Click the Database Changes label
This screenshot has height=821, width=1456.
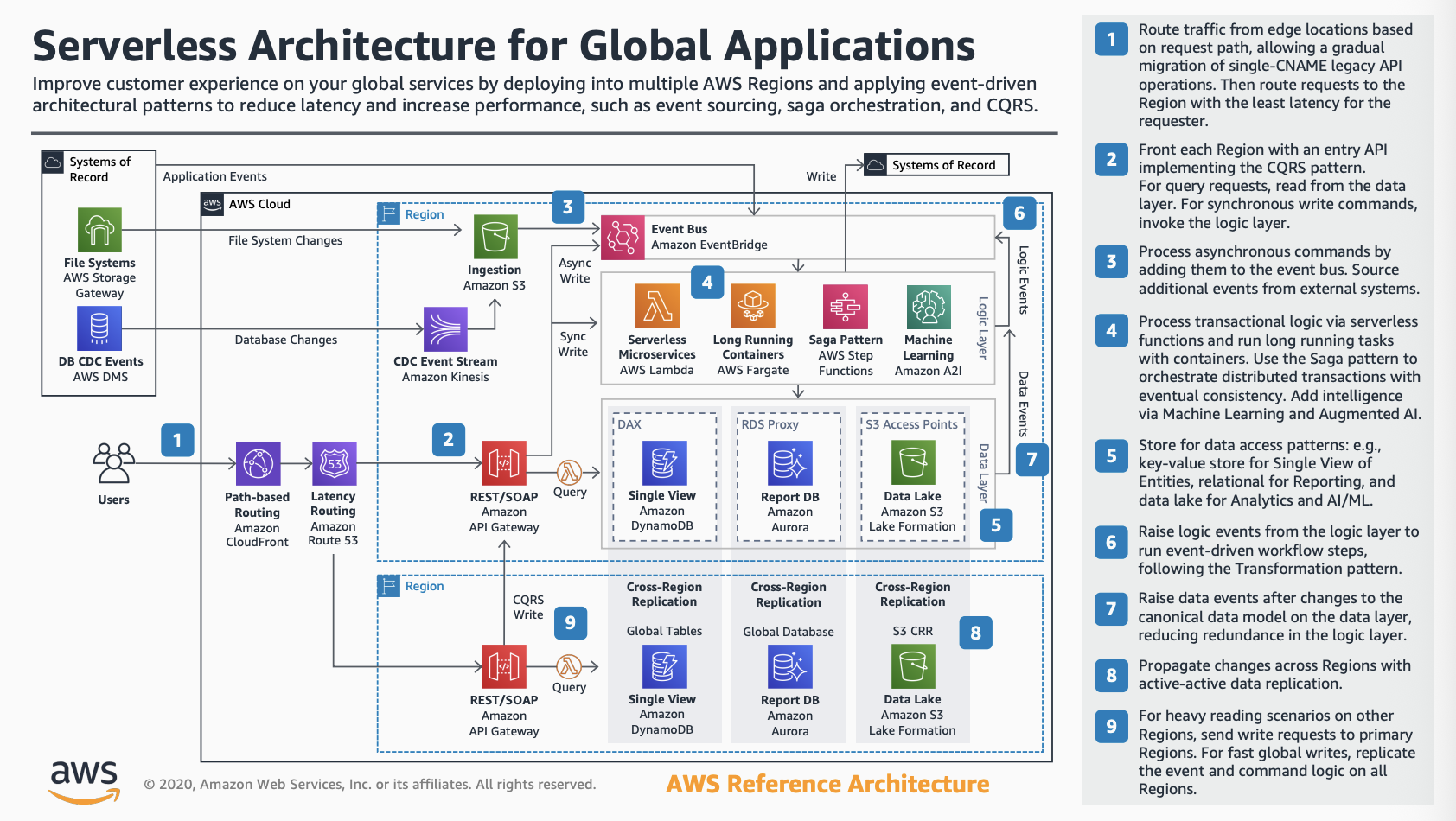pos(286,340)
